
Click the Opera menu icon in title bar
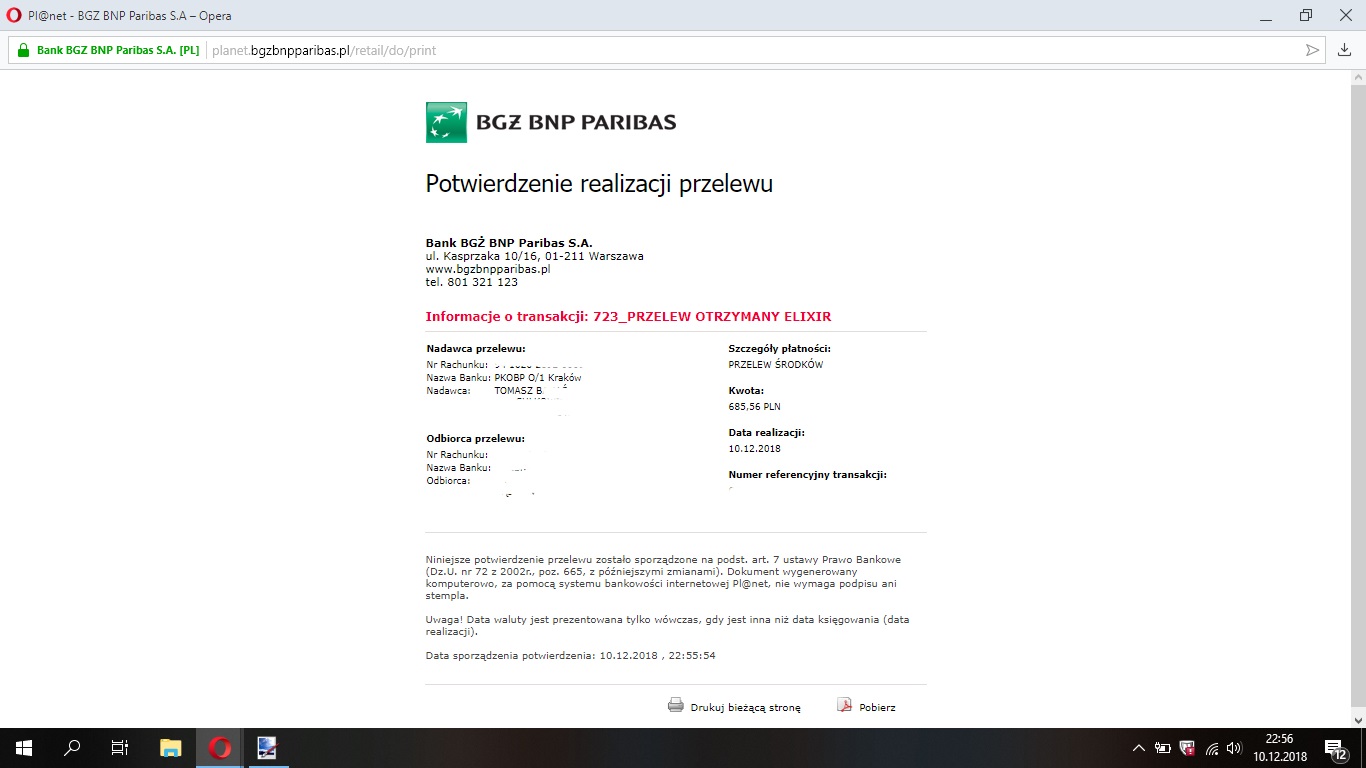click(x=14, y=15)
